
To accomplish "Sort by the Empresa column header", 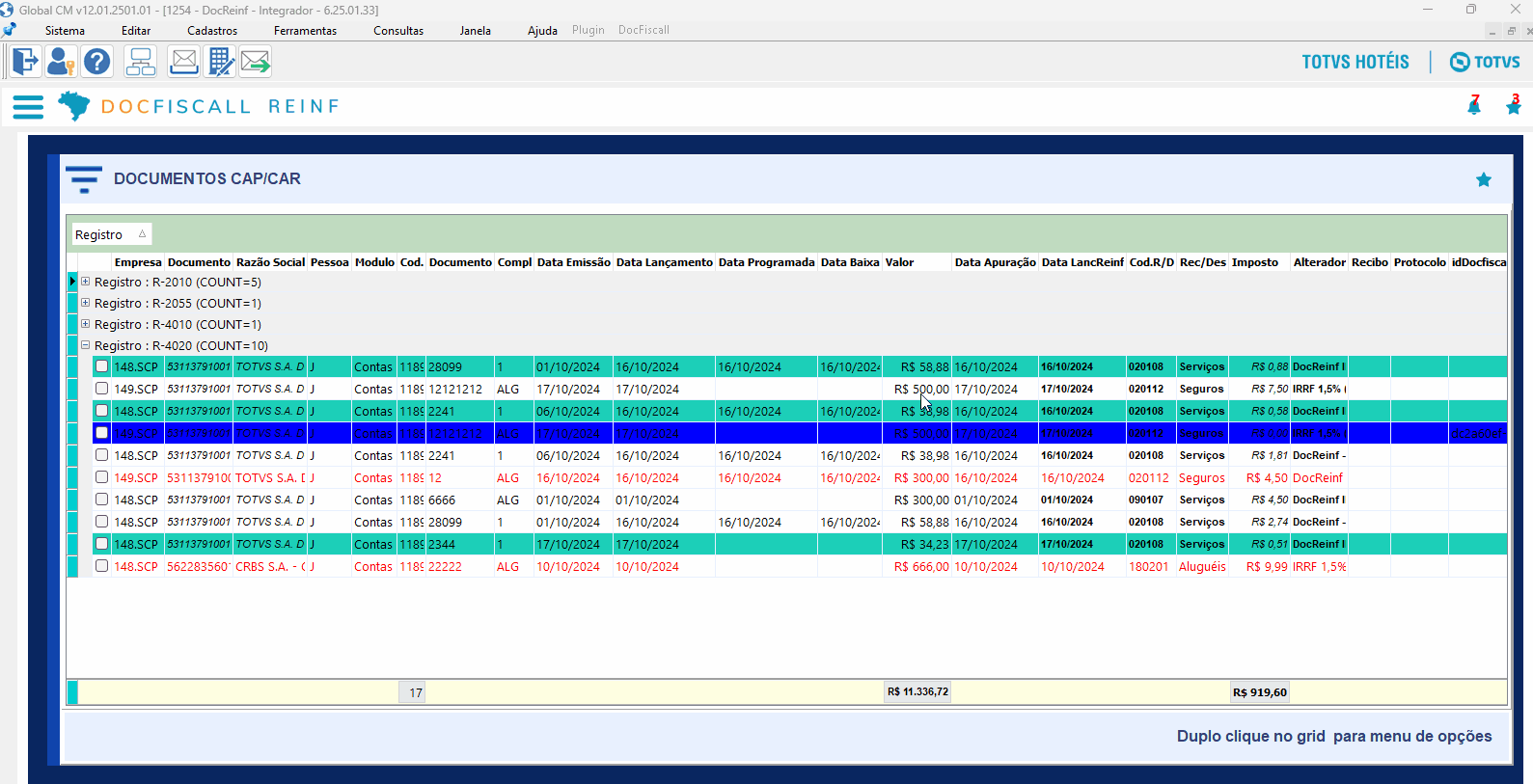I will pos(138,262).
